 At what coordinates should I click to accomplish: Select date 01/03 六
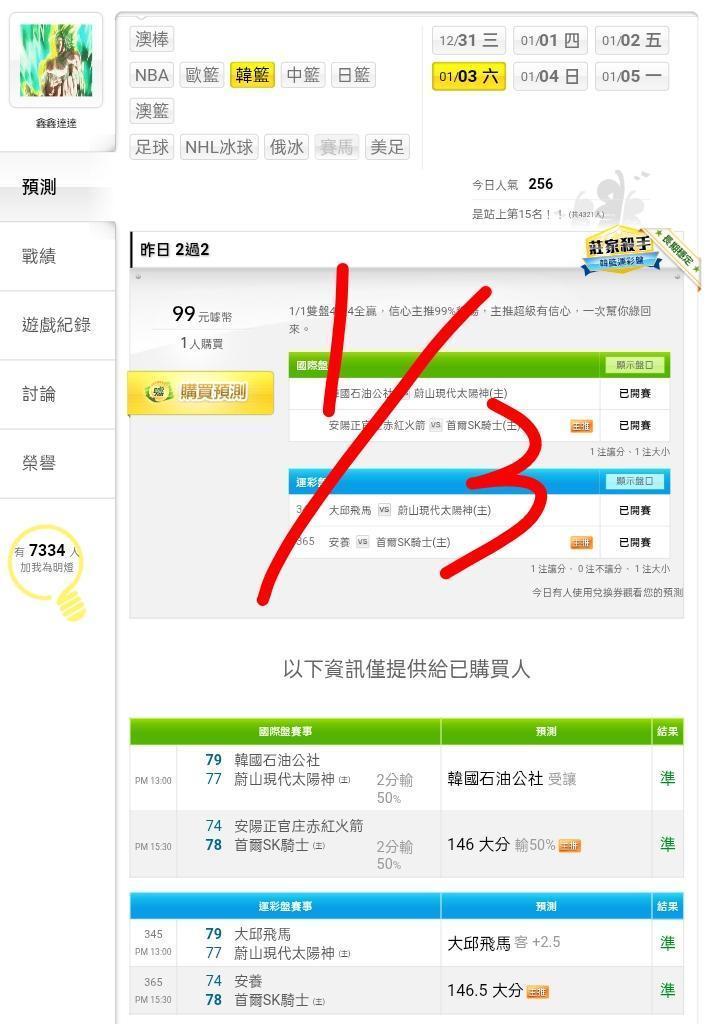(x=468, y=76)
